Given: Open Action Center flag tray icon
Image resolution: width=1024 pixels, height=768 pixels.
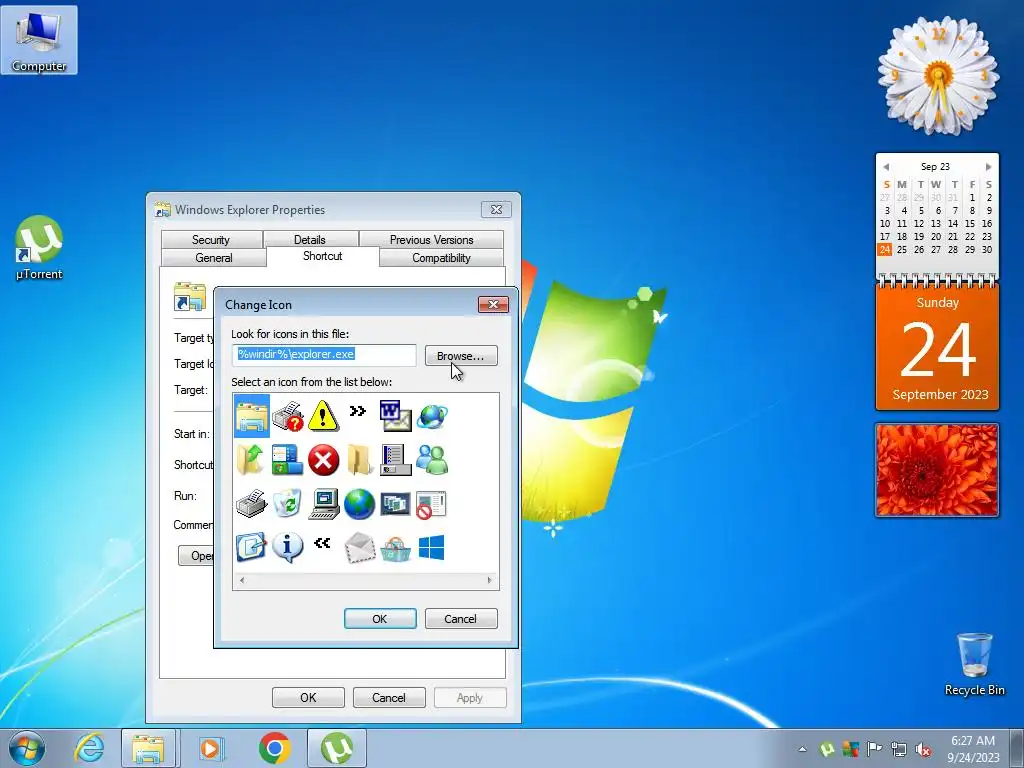Looking at the screenshot, I should pos(874,749).
